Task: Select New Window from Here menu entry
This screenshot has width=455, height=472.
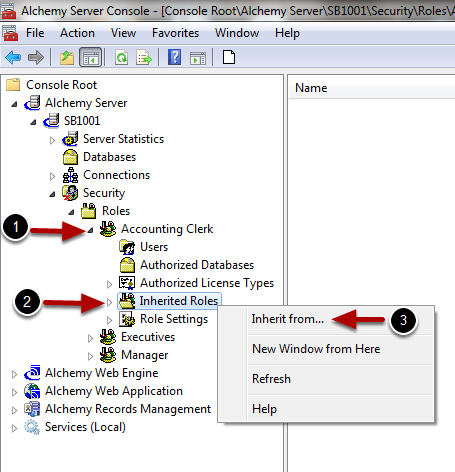Action: (316, 349)
